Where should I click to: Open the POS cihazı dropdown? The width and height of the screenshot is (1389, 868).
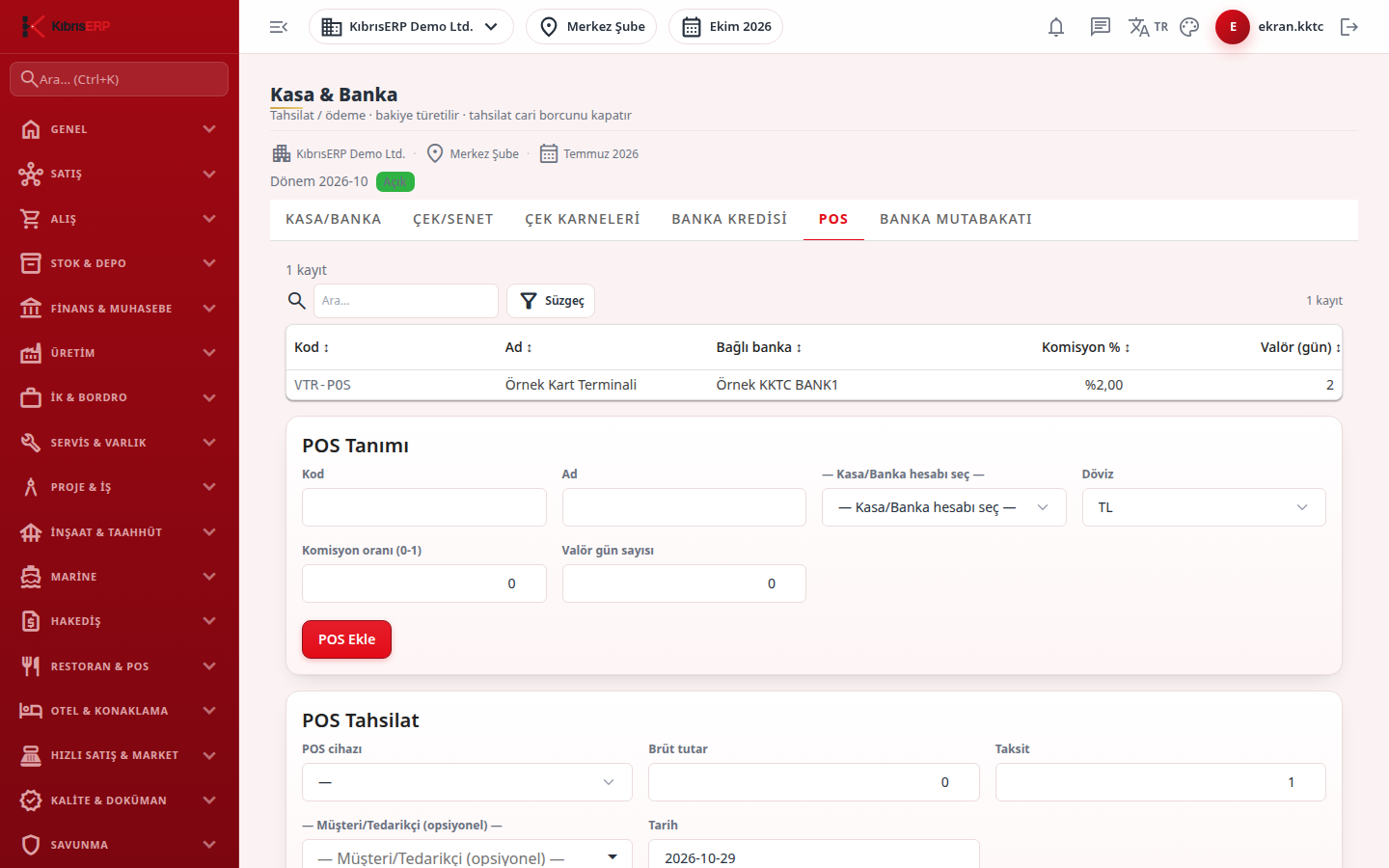467,782
